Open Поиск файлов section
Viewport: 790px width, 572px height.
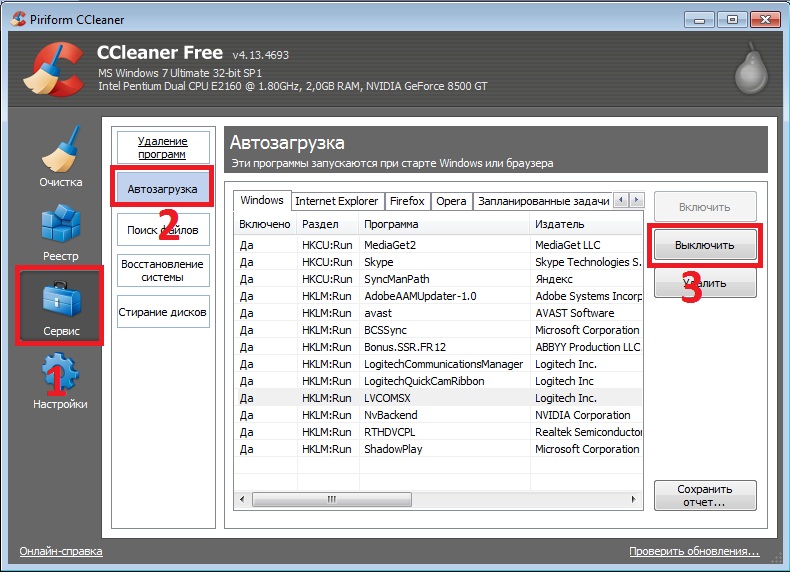click(163, 230)
